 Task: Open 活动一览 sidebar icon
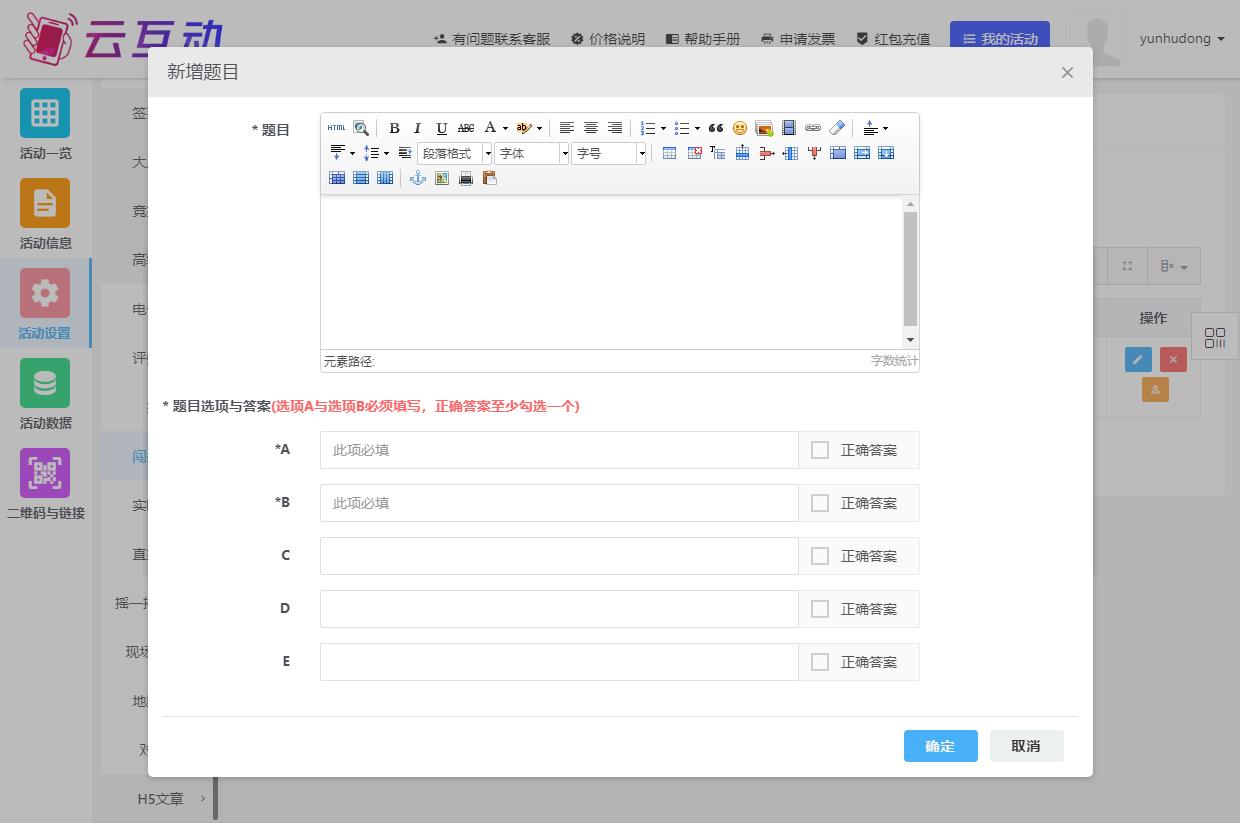pos(45,113)
